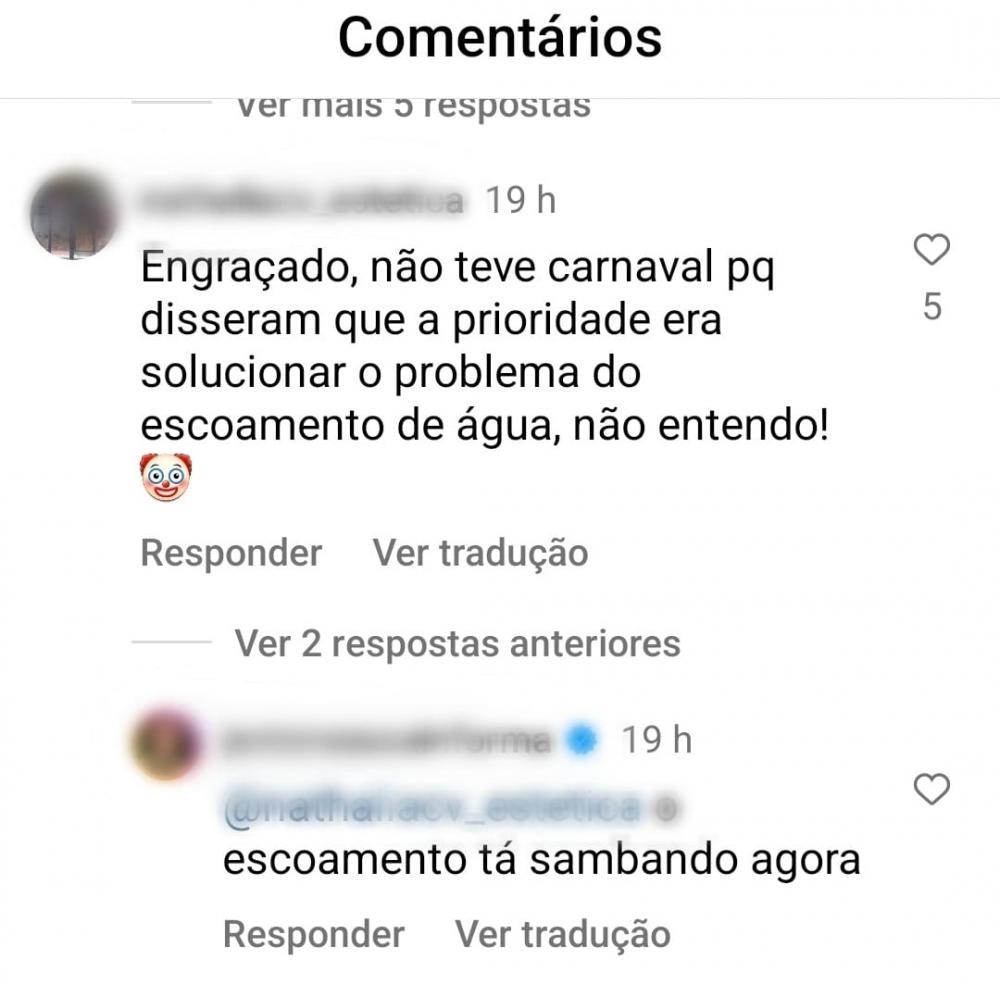Screen dimensions: 1000x984
Task: Tap Responder under the sambando reply
Action: click(x=314, y=934)
